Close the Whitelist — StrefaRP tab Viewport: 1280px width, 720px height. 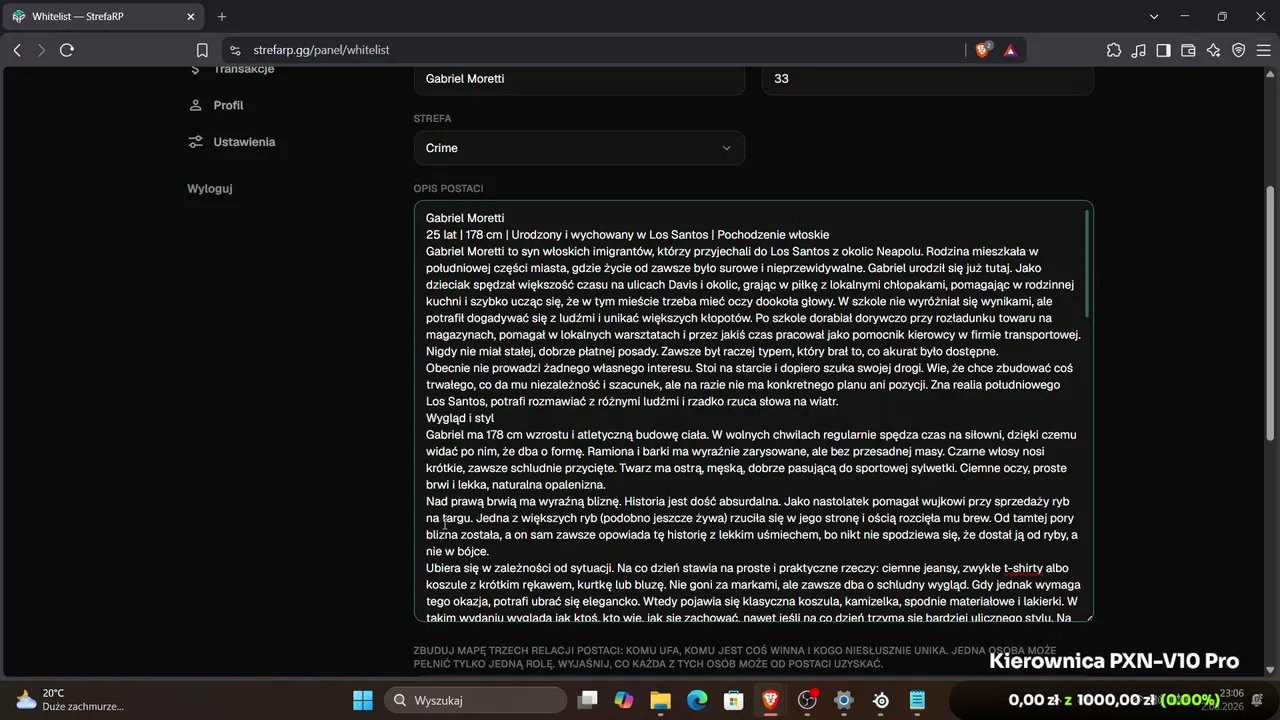click(193, 17)
